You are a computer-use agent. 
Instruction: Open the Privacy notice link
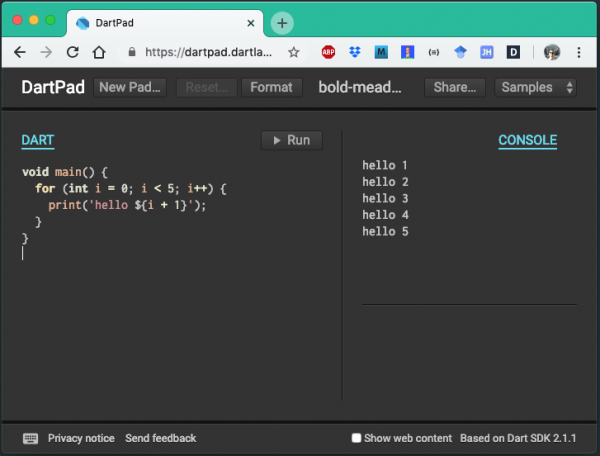point(81,438)
